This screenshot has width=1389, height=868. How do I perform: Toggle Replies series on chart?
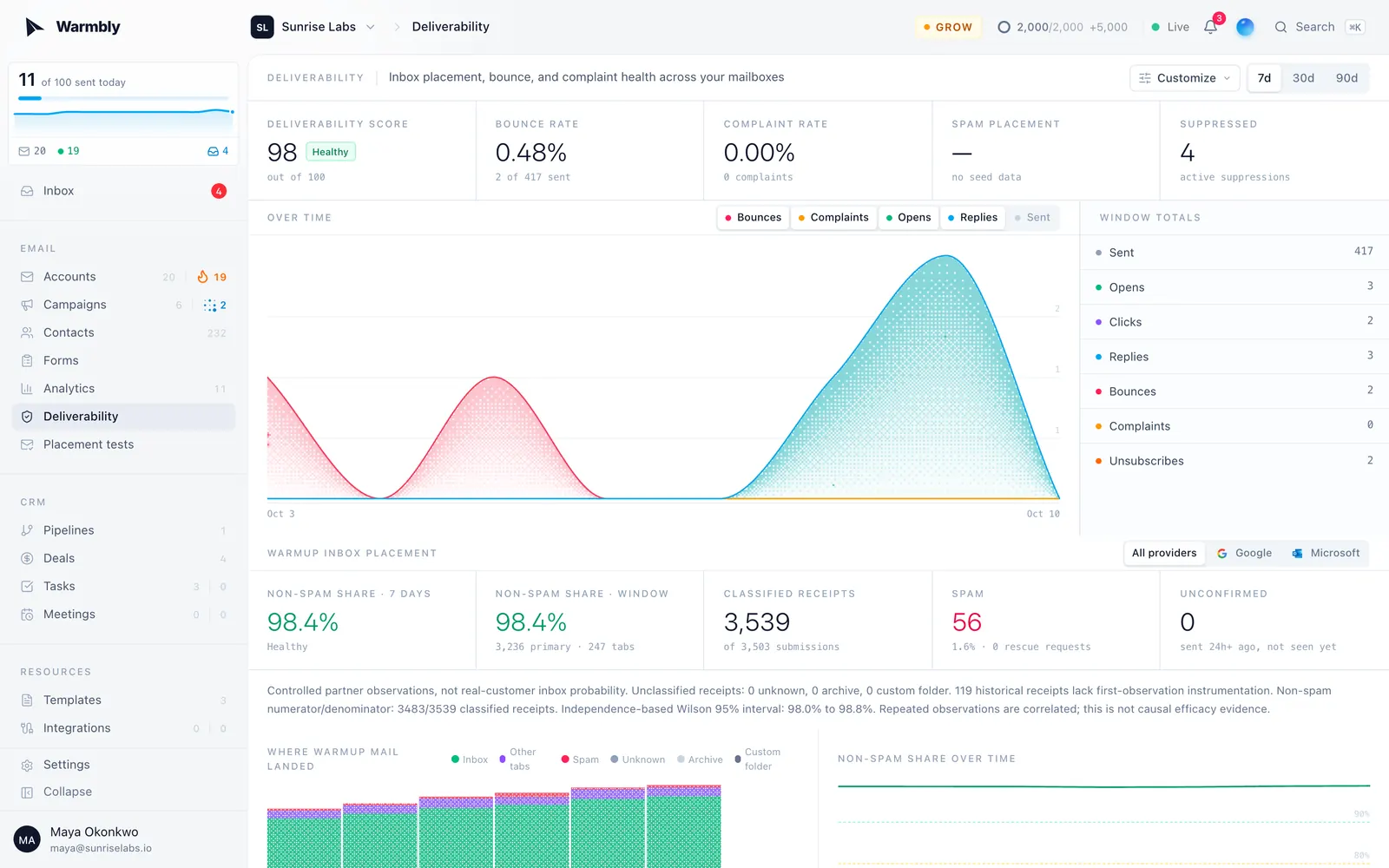[x=972, y=218]
